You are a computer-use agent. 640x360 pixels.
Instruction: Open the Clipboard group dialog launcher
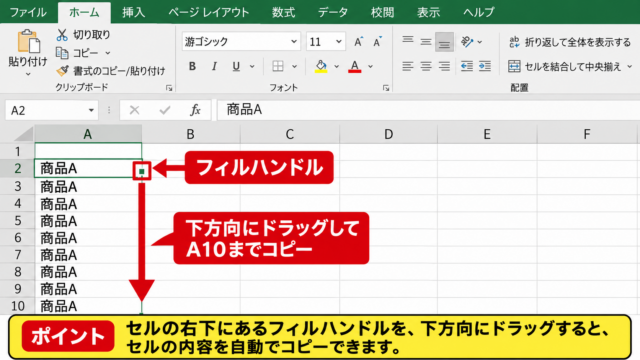pos(169,88)
